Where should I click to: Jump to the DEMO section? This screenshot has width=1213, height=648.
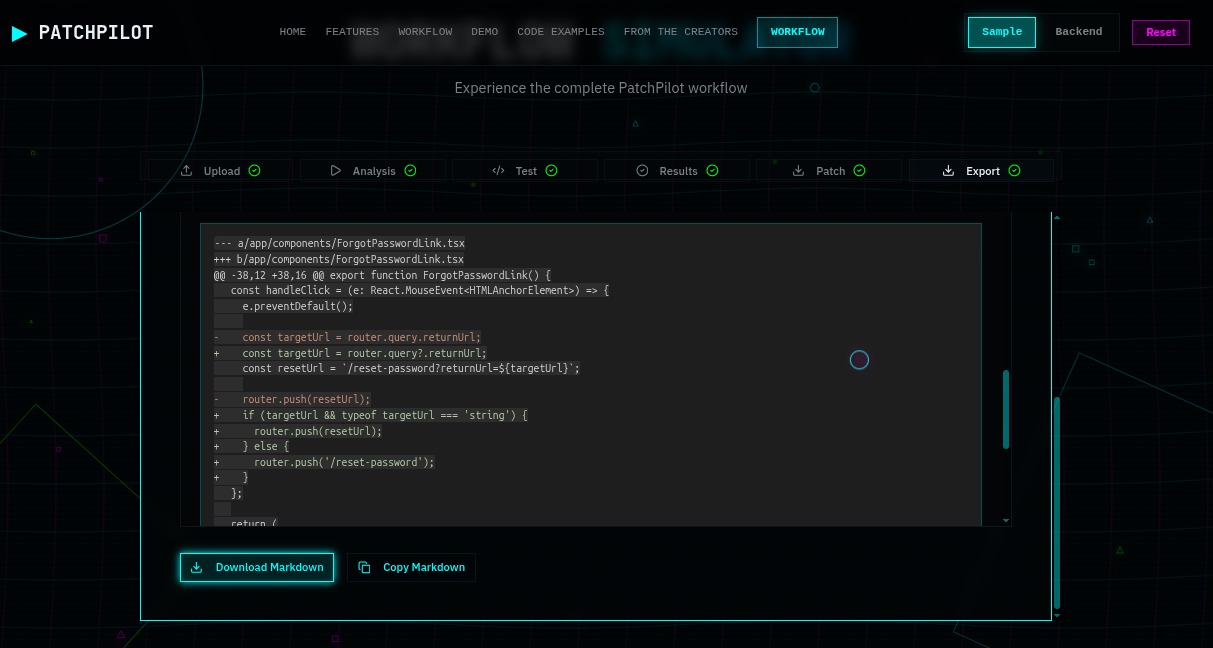(x=484, y=32)
